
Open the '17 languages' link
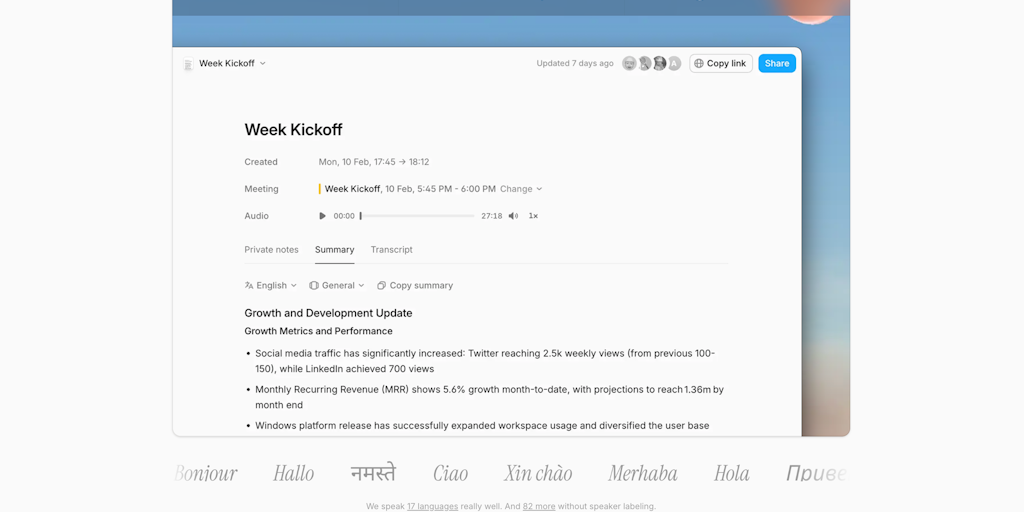[432, 507]
